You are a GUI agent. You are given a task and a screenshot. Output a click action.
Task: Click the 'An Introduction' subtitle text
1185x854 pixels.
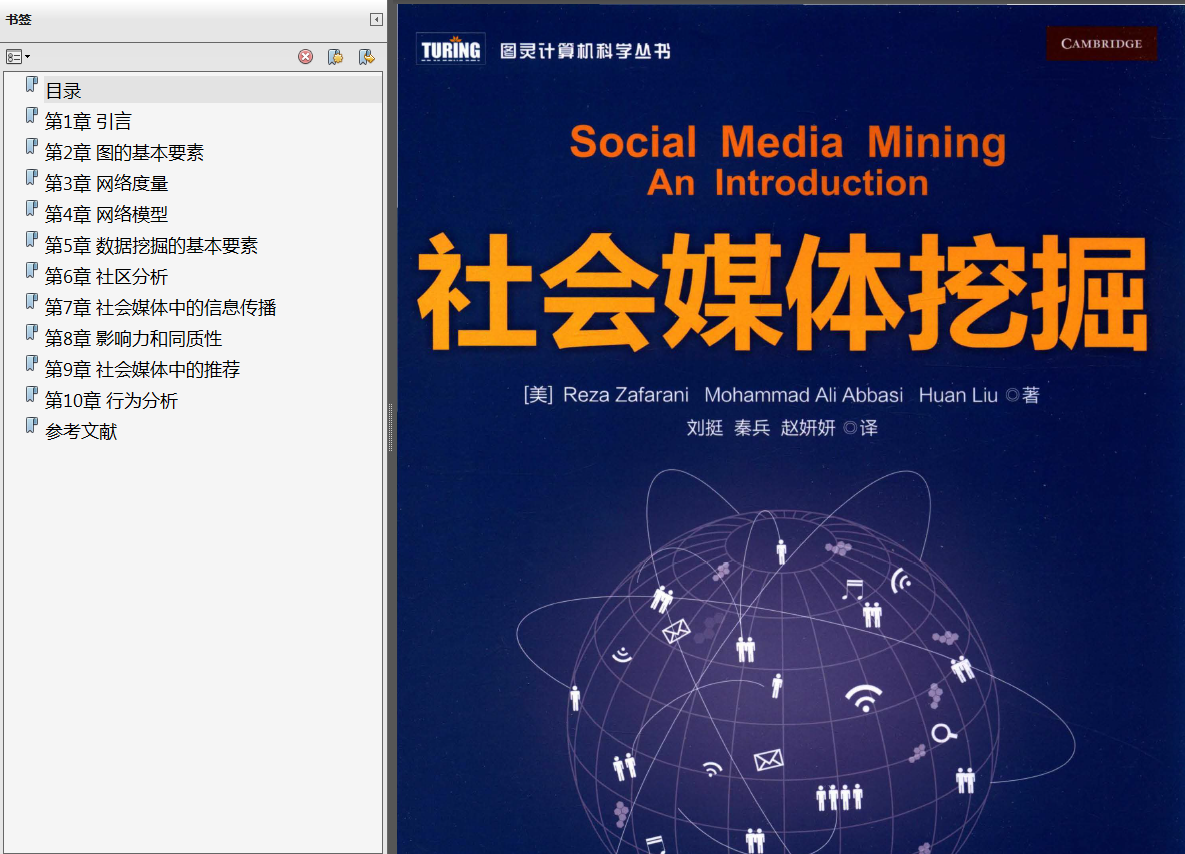[787, 183]
